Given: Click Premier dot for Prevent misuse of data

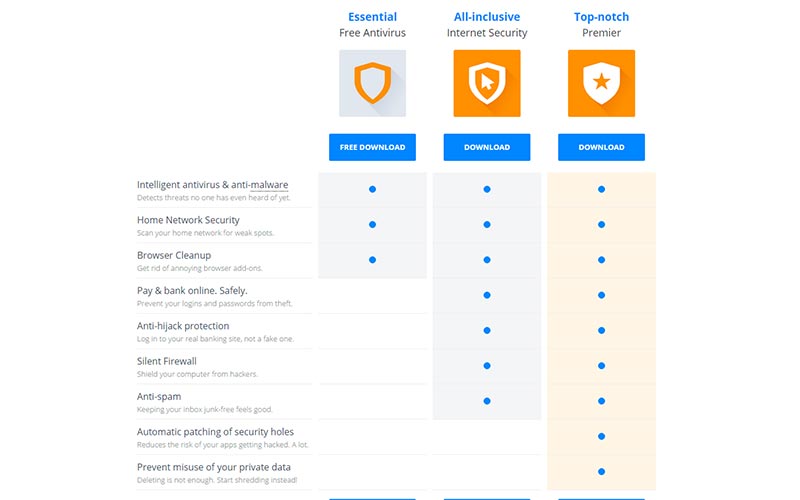Looking at the screenshot, I should tap(602, 471).
